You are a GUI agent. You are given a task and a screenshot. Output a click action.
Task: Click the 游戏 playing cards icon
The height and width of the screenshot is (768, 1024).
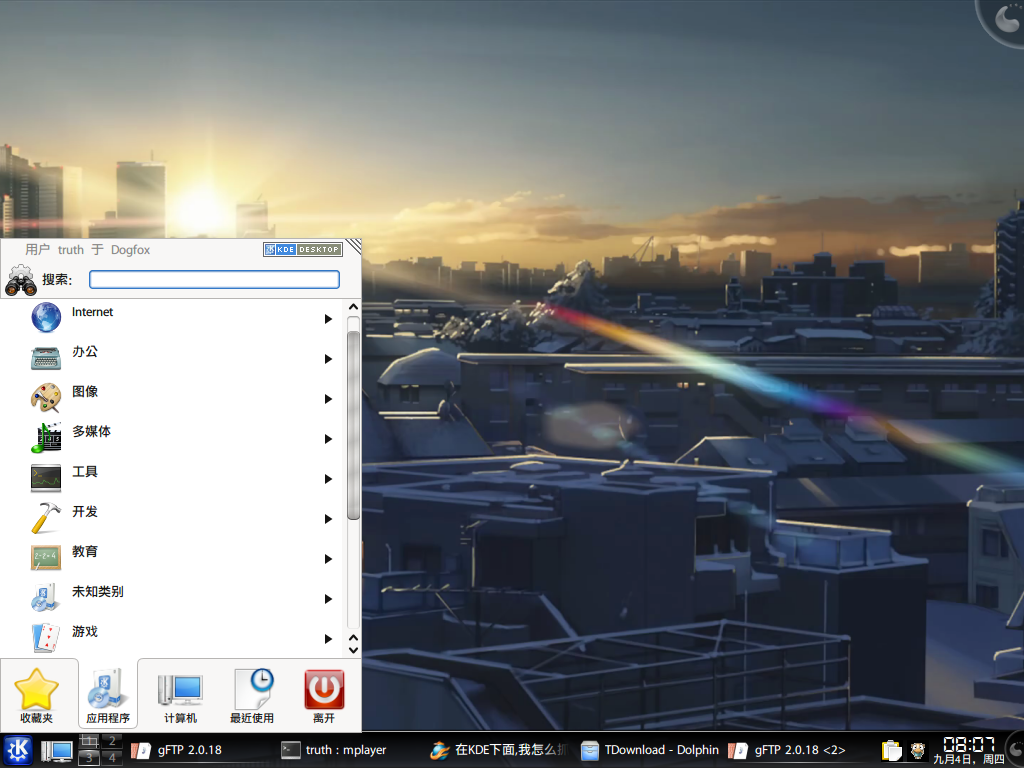(x=46, y=637)
